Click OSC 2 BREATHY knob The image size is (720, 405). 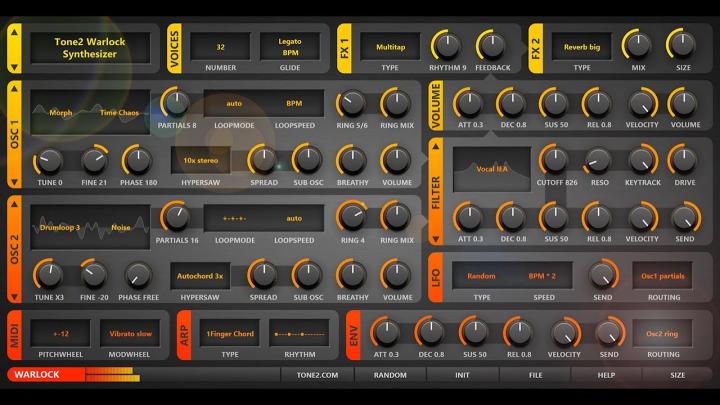coord(352,275)
